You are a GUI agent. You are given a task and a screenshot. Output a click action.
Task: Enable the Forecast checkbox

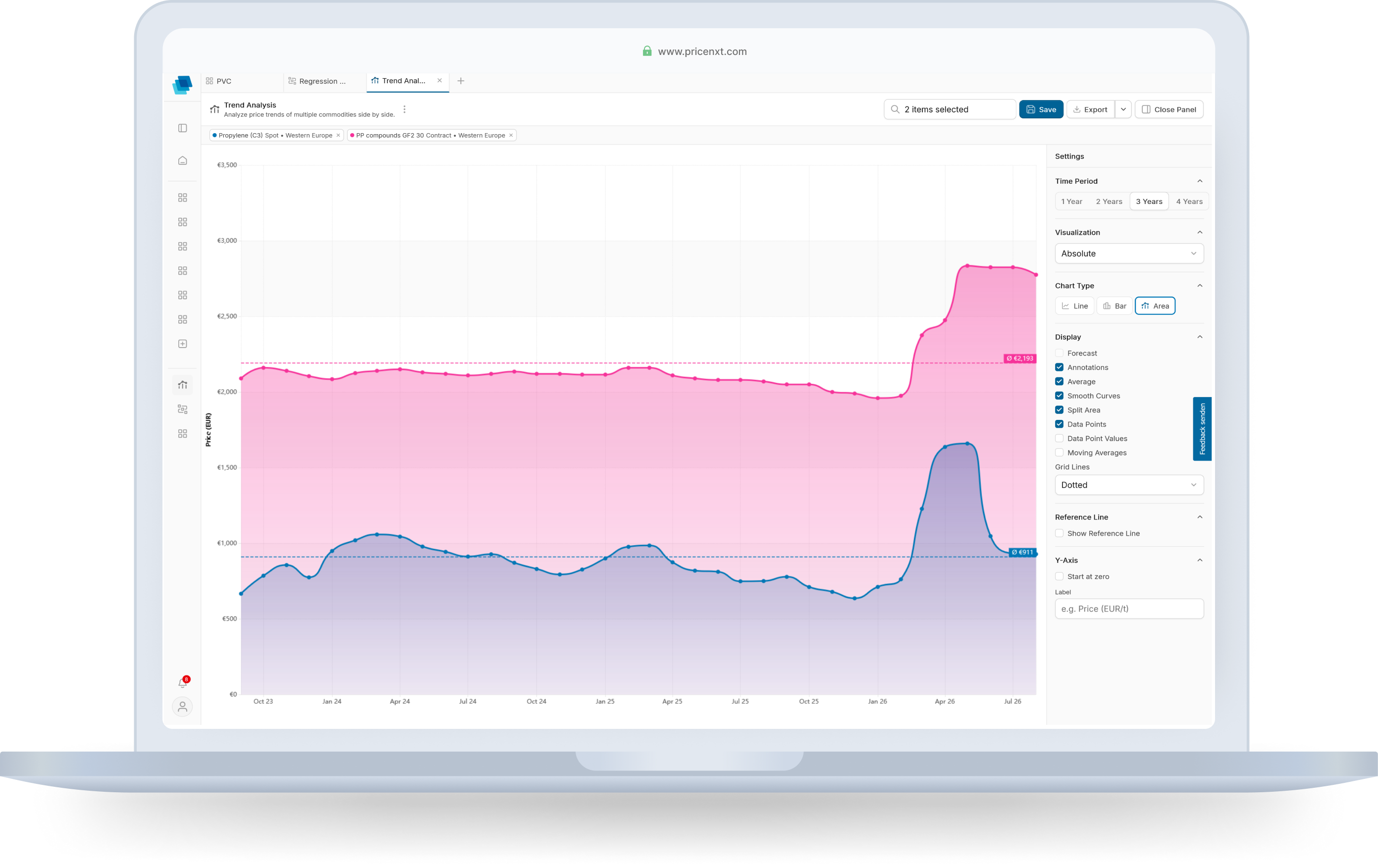pos(1059,353)
